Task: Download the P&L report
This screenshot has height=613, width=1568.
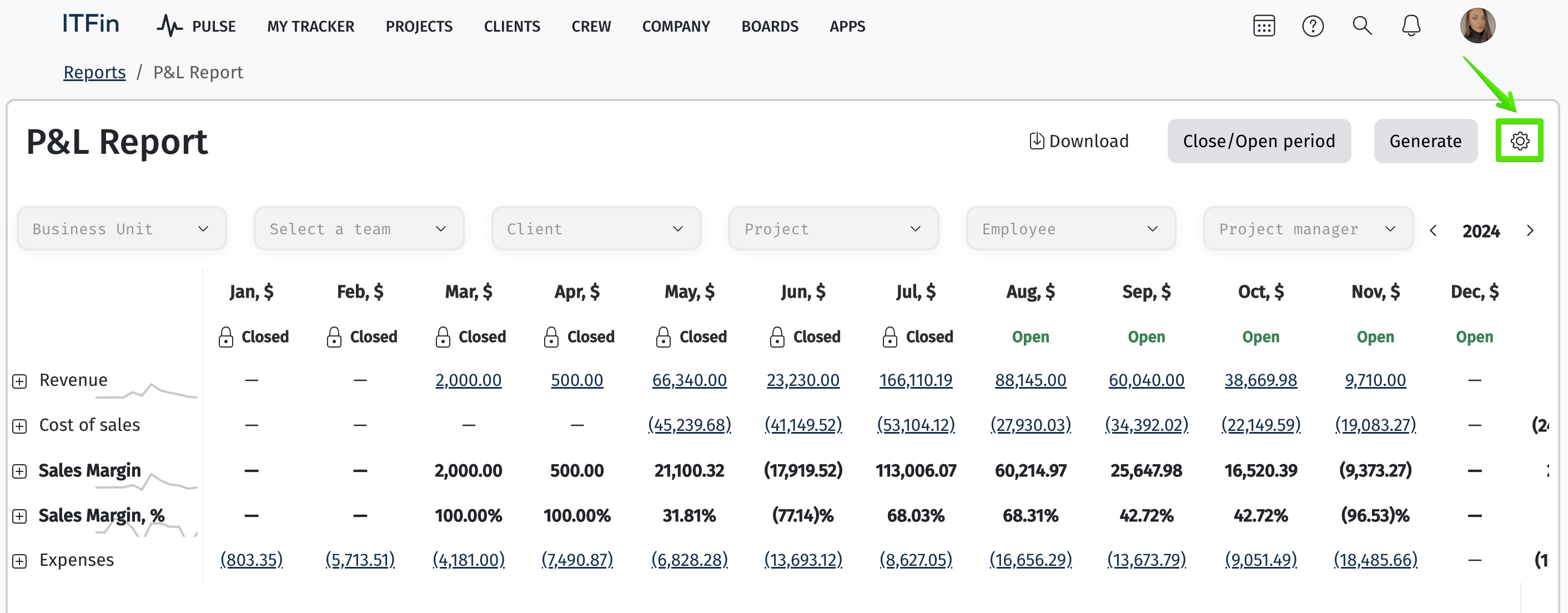Action: (1078, 140)
